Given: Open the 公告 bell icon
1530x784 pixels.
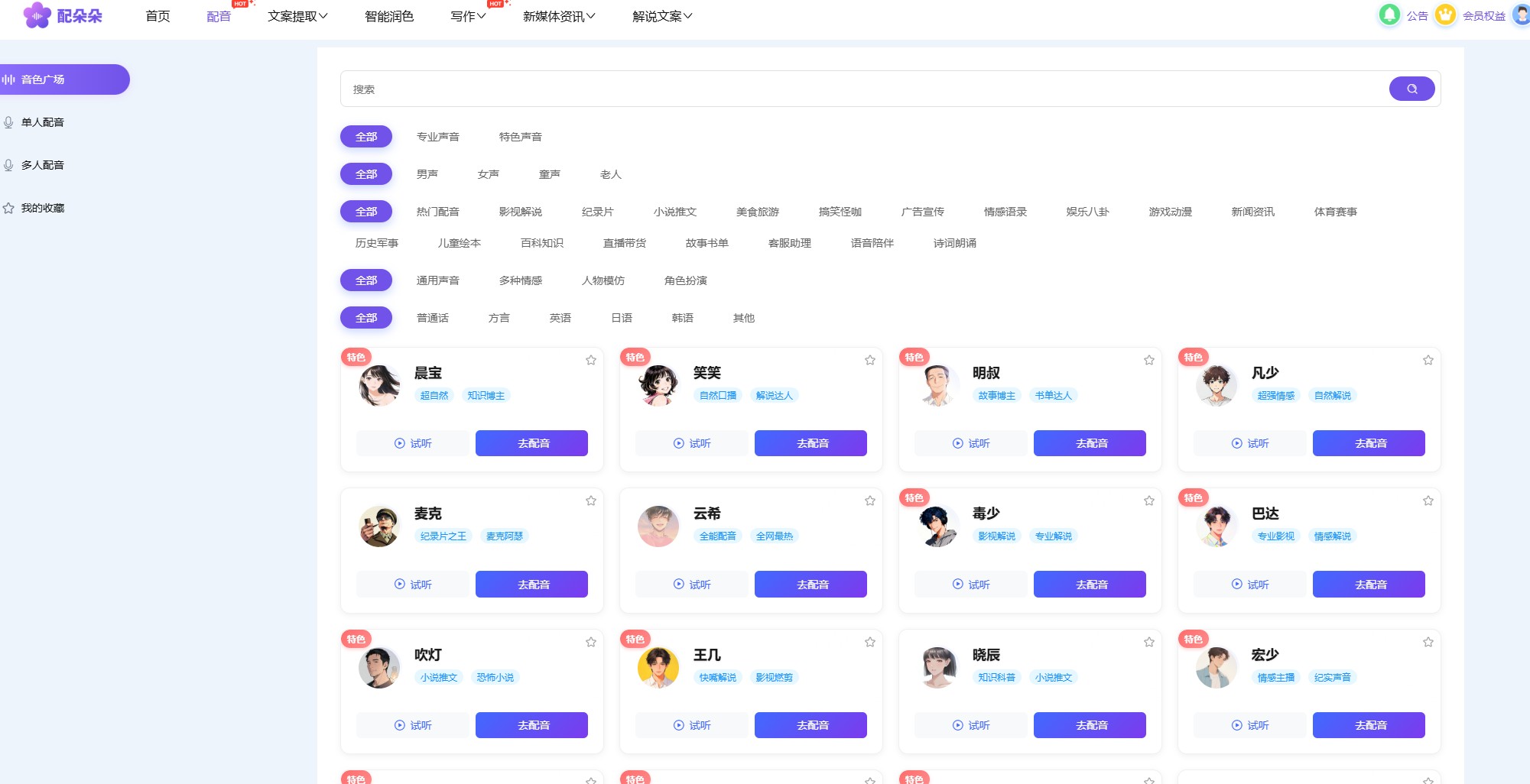Looking at the screenshot, I should (x=1389, y=15).
